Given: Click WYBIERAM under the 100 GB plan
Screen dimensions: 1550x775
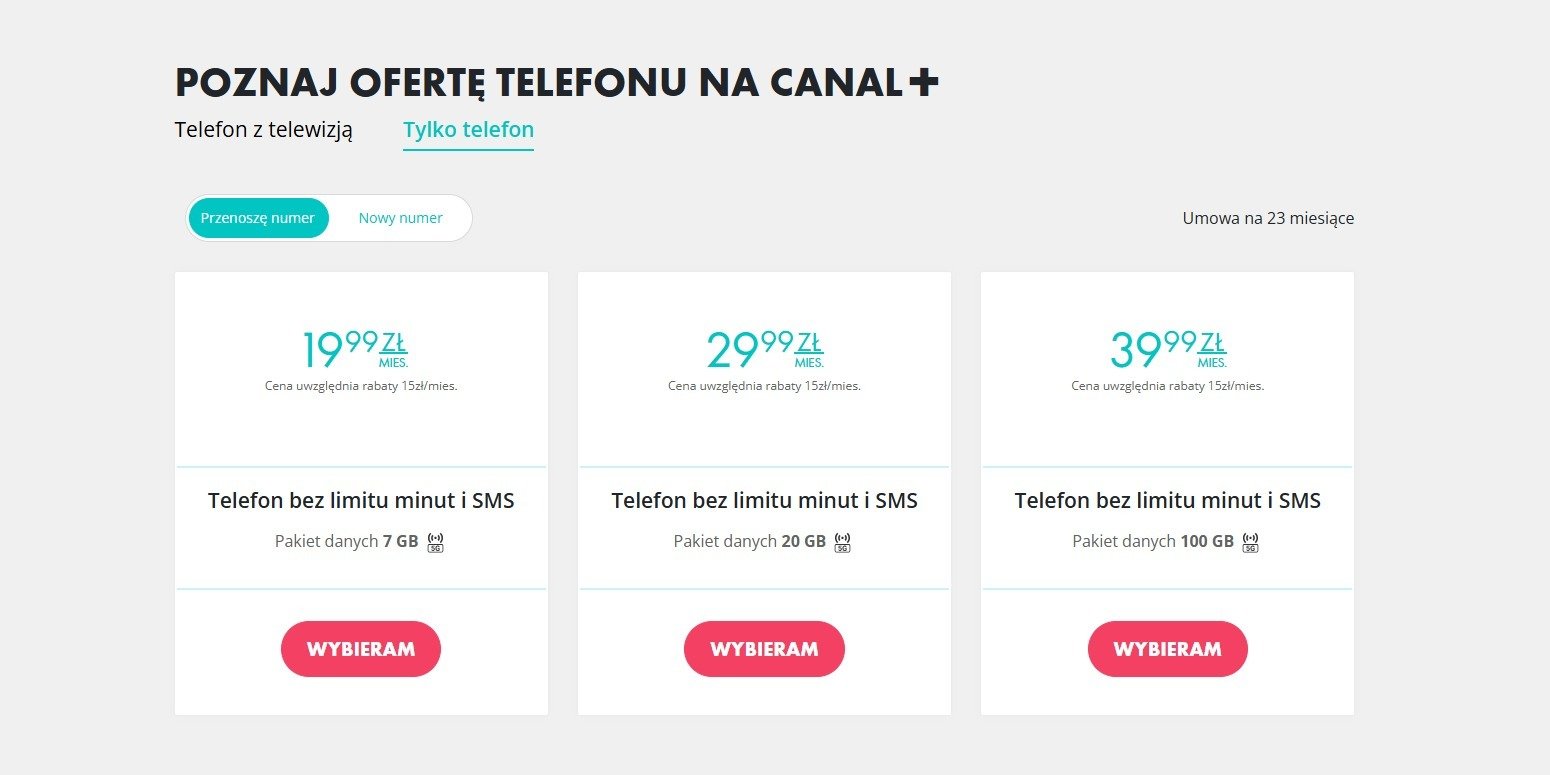Looking at the screenshot, I should coord(1167,648).
